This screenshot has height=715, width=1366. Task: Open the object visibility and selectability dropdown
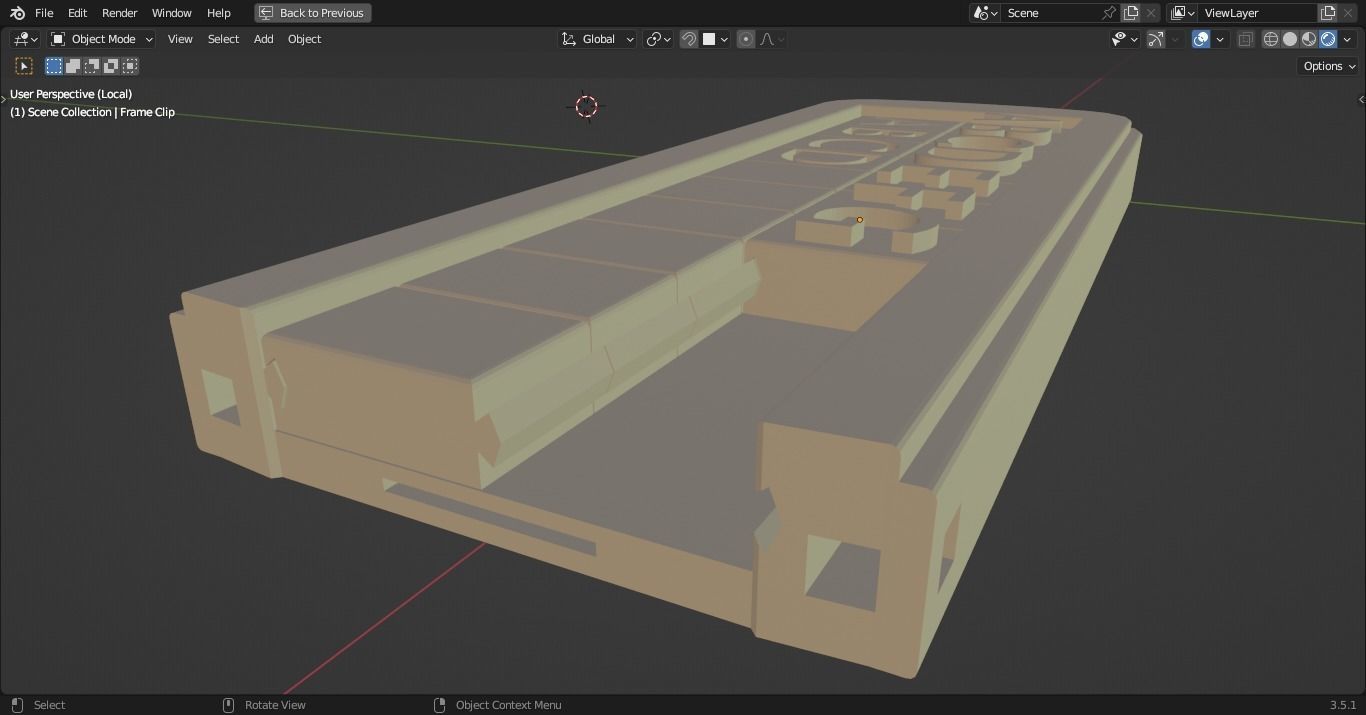[1125, 39]
